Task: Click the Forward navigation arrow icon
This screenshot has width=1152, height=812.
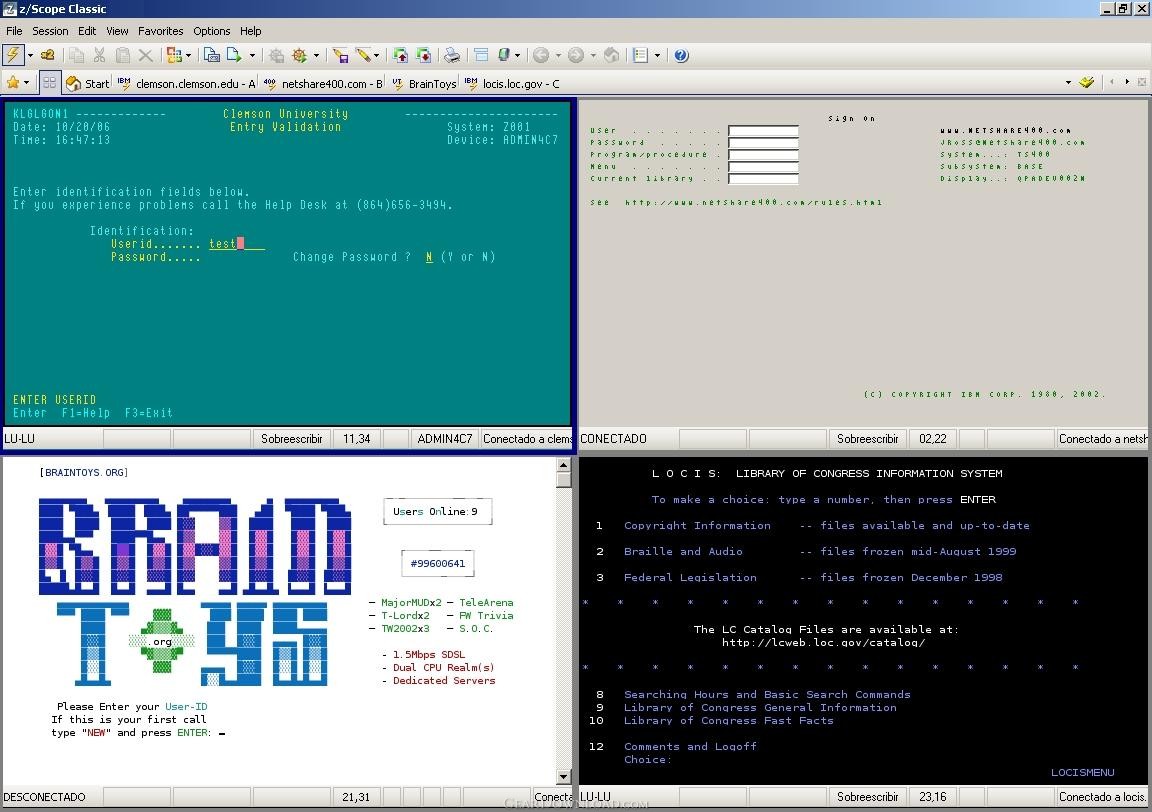Action: click(576, 55)
